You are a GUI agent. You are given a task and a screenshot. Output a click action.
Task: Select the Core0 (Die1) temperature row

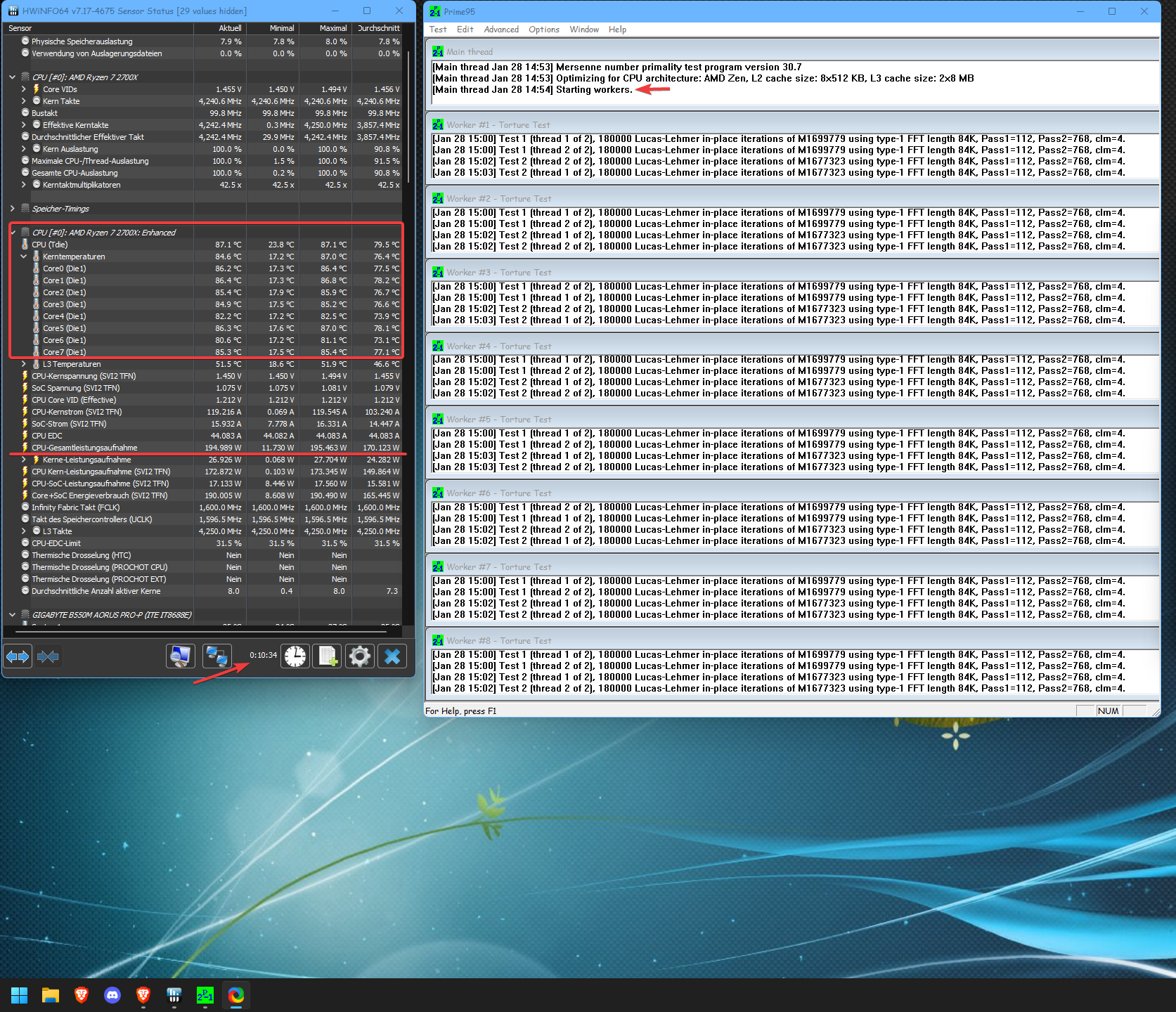coord(204,268)
